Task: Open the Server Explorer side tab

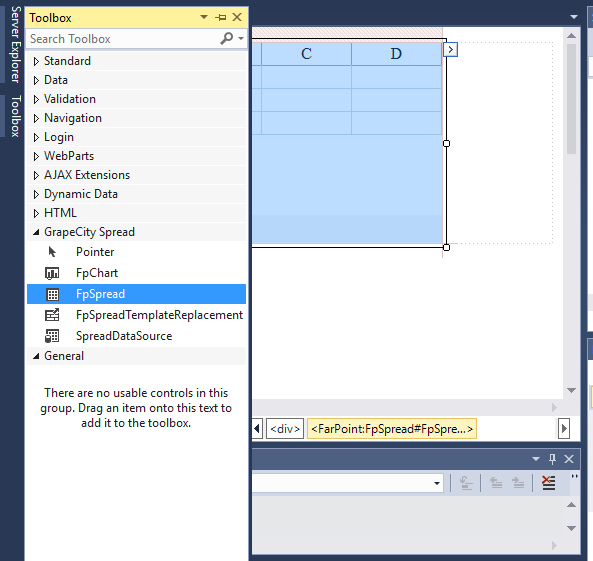Action: pos(15,44)
